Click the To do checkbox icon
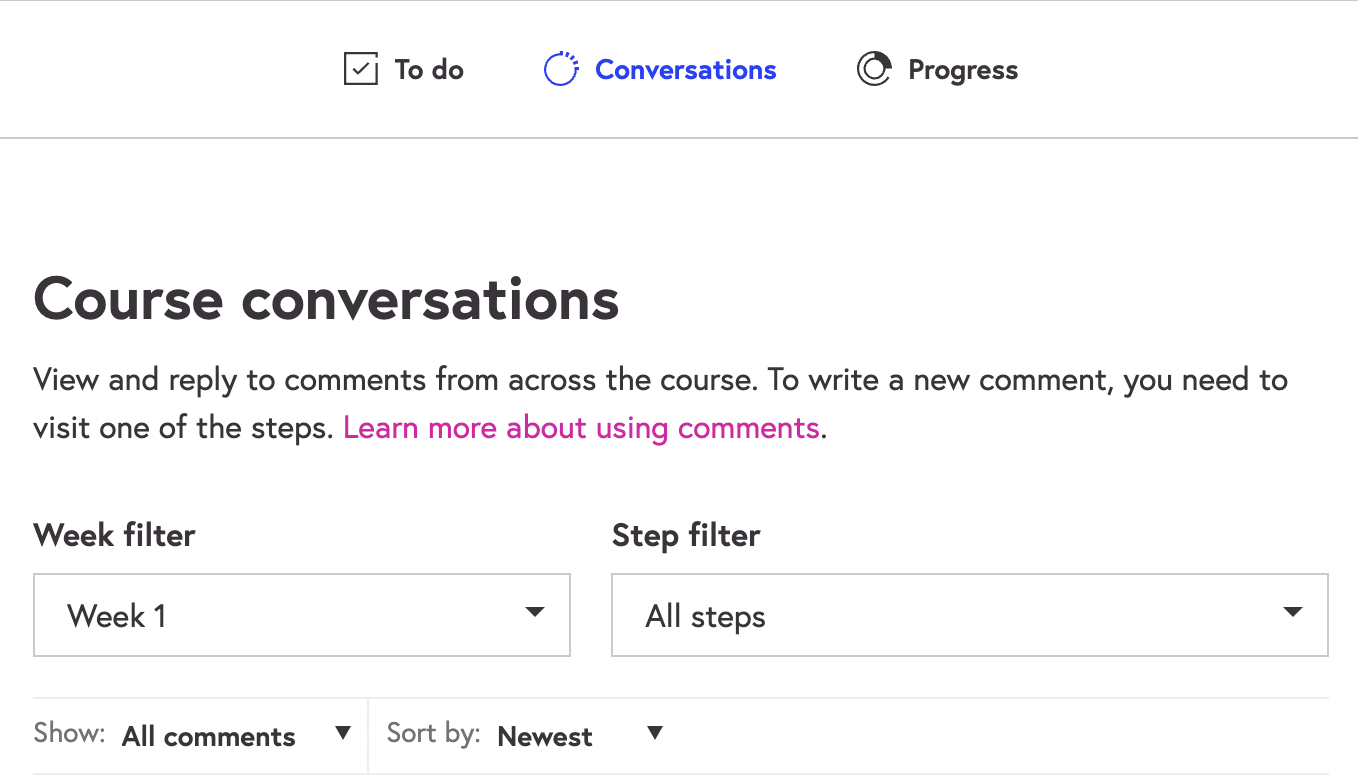The width and height of the screenshot is (1358, 776). pyautogui.click(x=360, y=69)
